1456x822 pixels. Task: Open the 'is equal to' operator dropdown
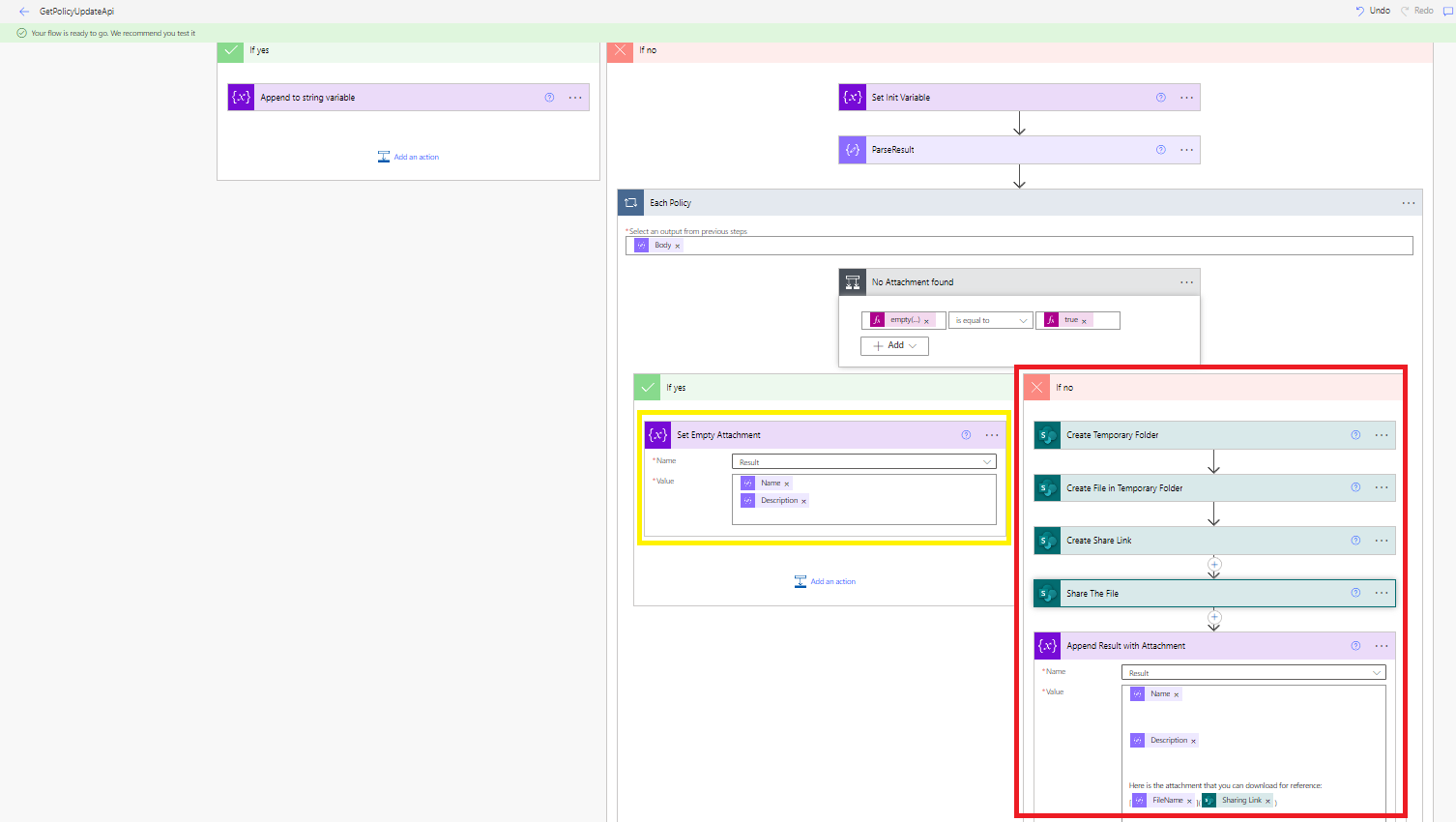point(990,320)
